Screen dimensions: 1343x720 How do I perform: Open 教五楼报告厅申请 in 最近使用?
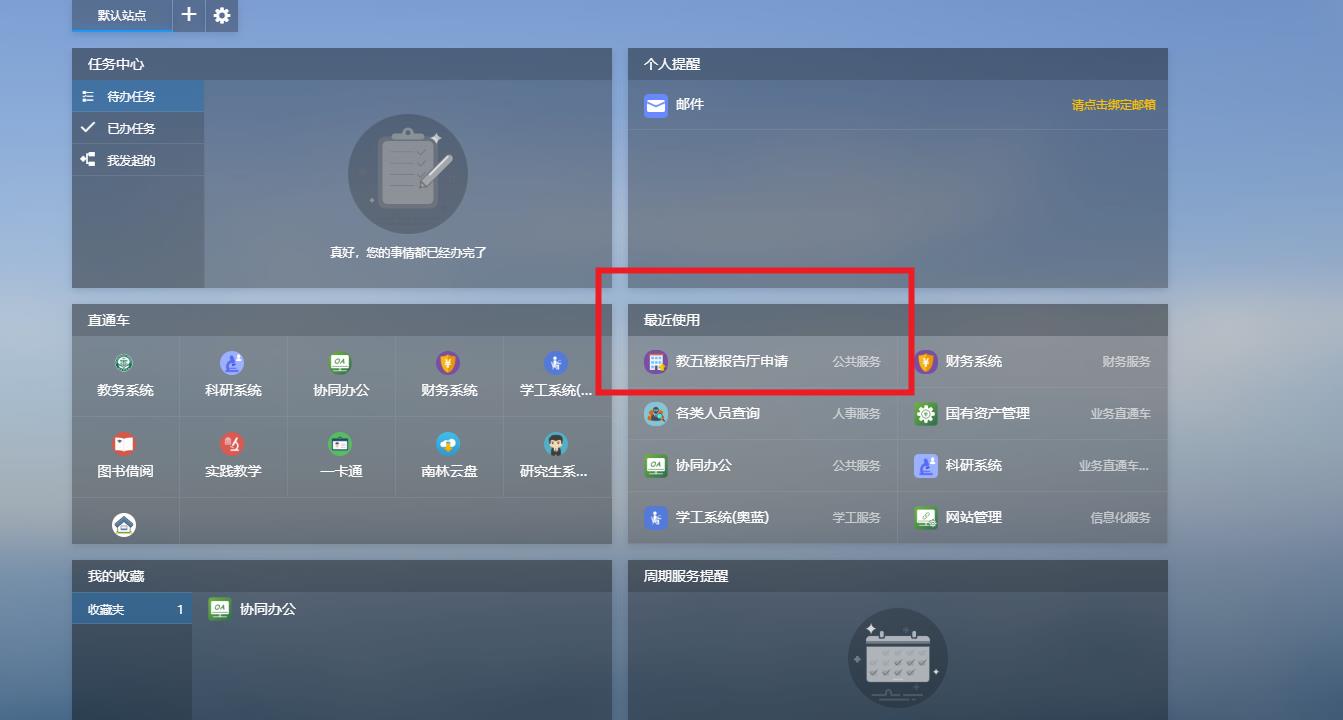[x=731, y=362]
